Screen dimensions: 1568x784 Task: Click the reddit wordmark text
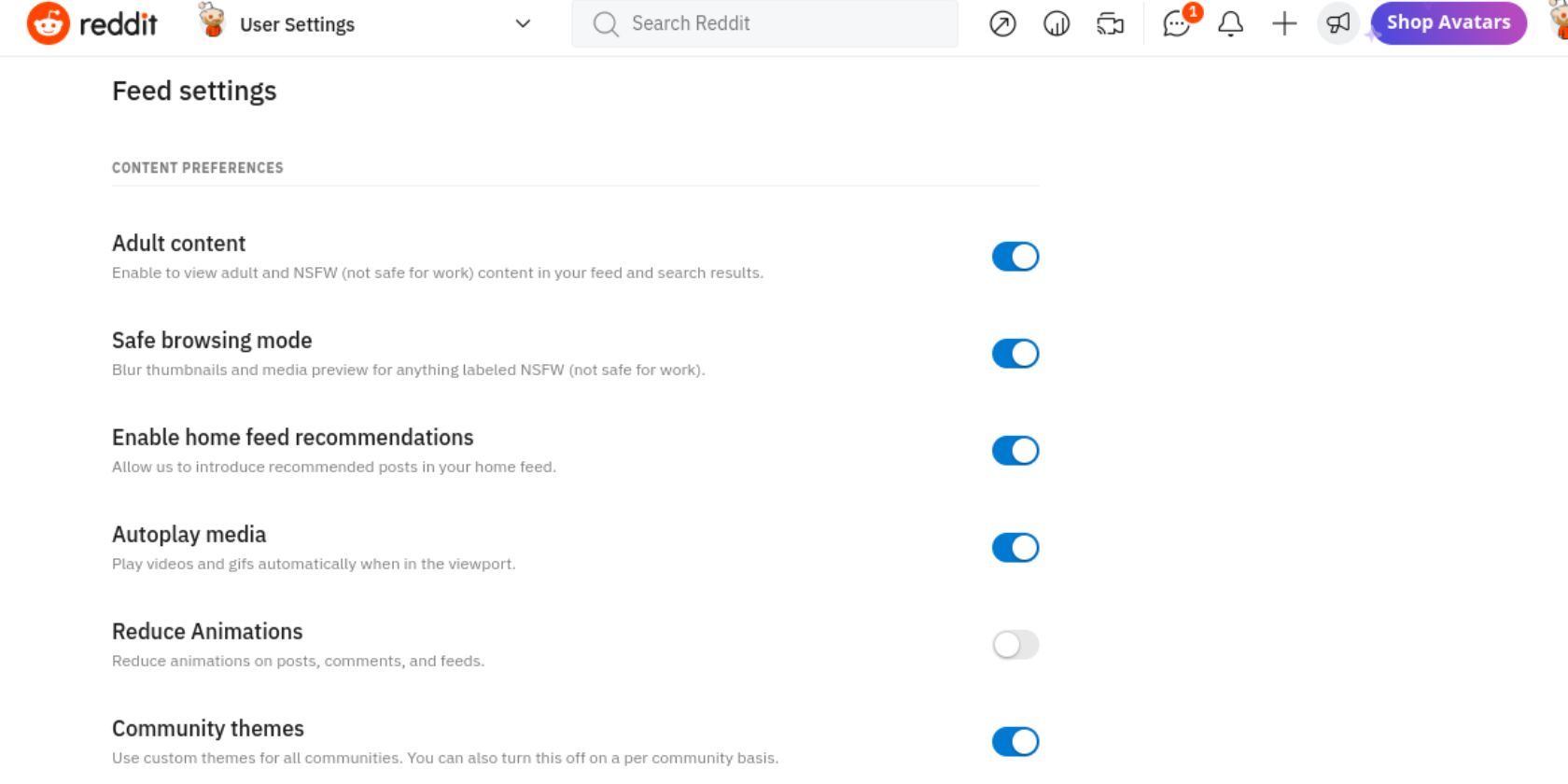(119, 24)
